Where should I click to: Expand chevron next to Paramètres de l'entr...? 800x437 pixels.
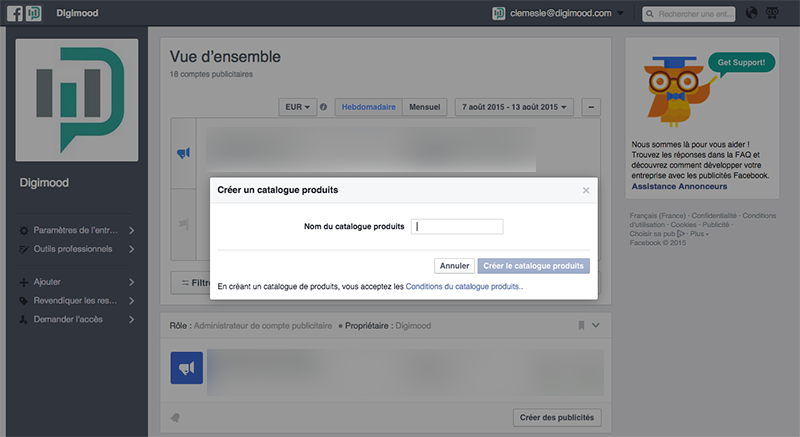pyautogui.click(x=132, y=230)
